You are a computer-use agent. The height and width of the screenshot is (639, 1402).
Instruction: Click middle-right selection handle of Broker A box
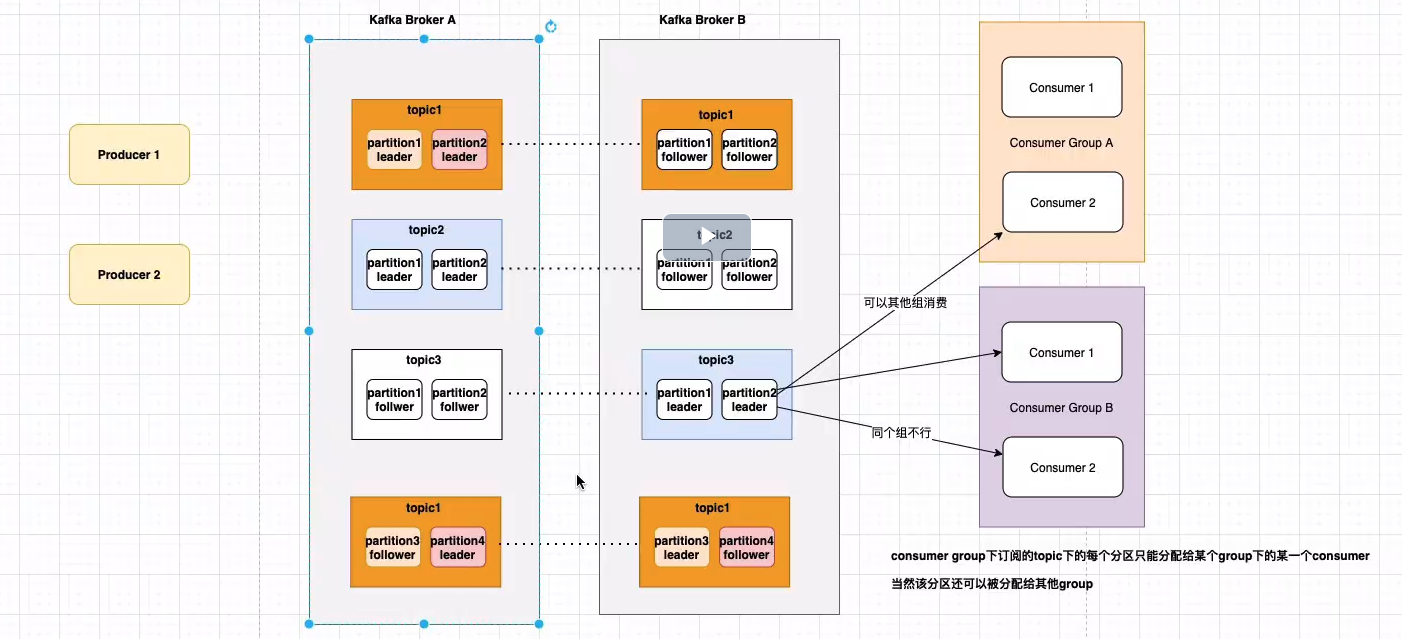539,331
